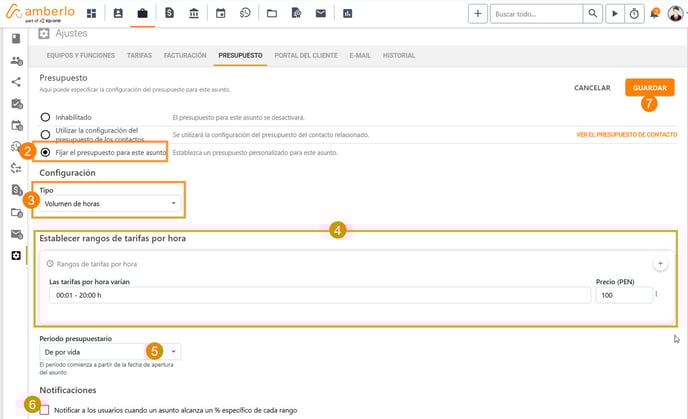Open the calendar icon in top bar
The height and width of the screenshot is (419, 688).
(221, 14)
